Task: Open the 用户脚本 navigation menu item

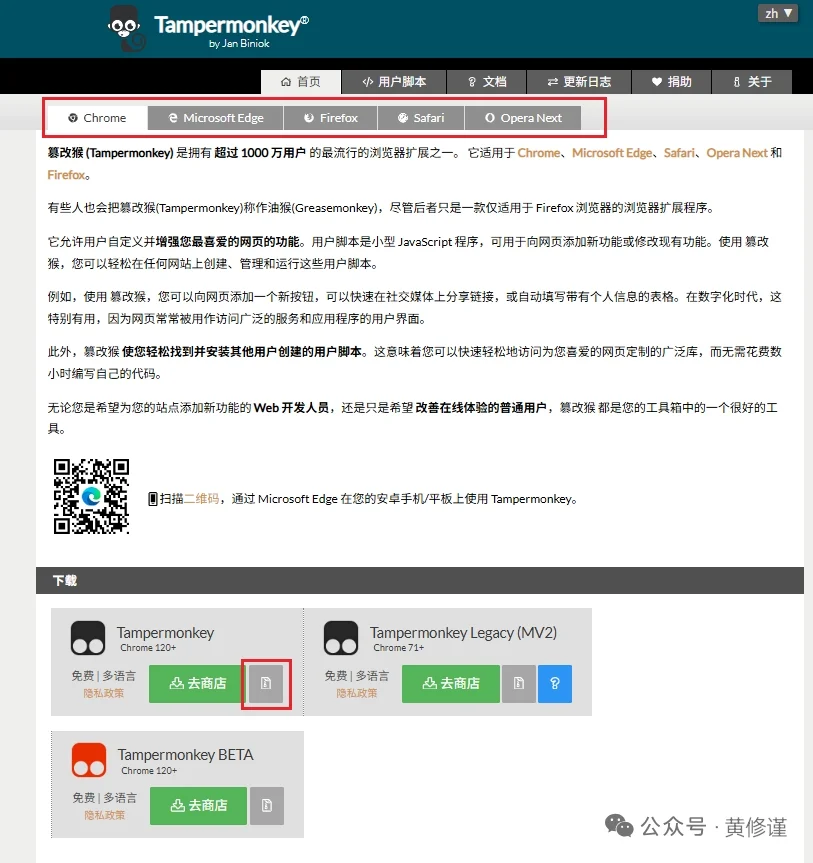Action: tap(396, 82)
